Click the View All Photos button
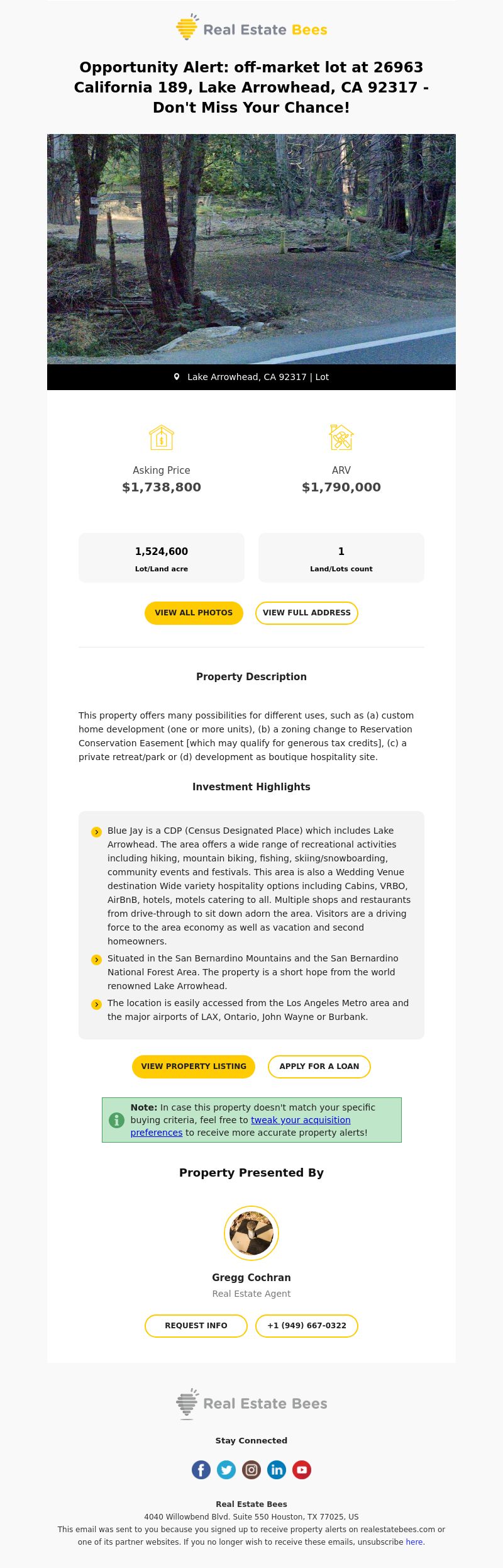 194,613
